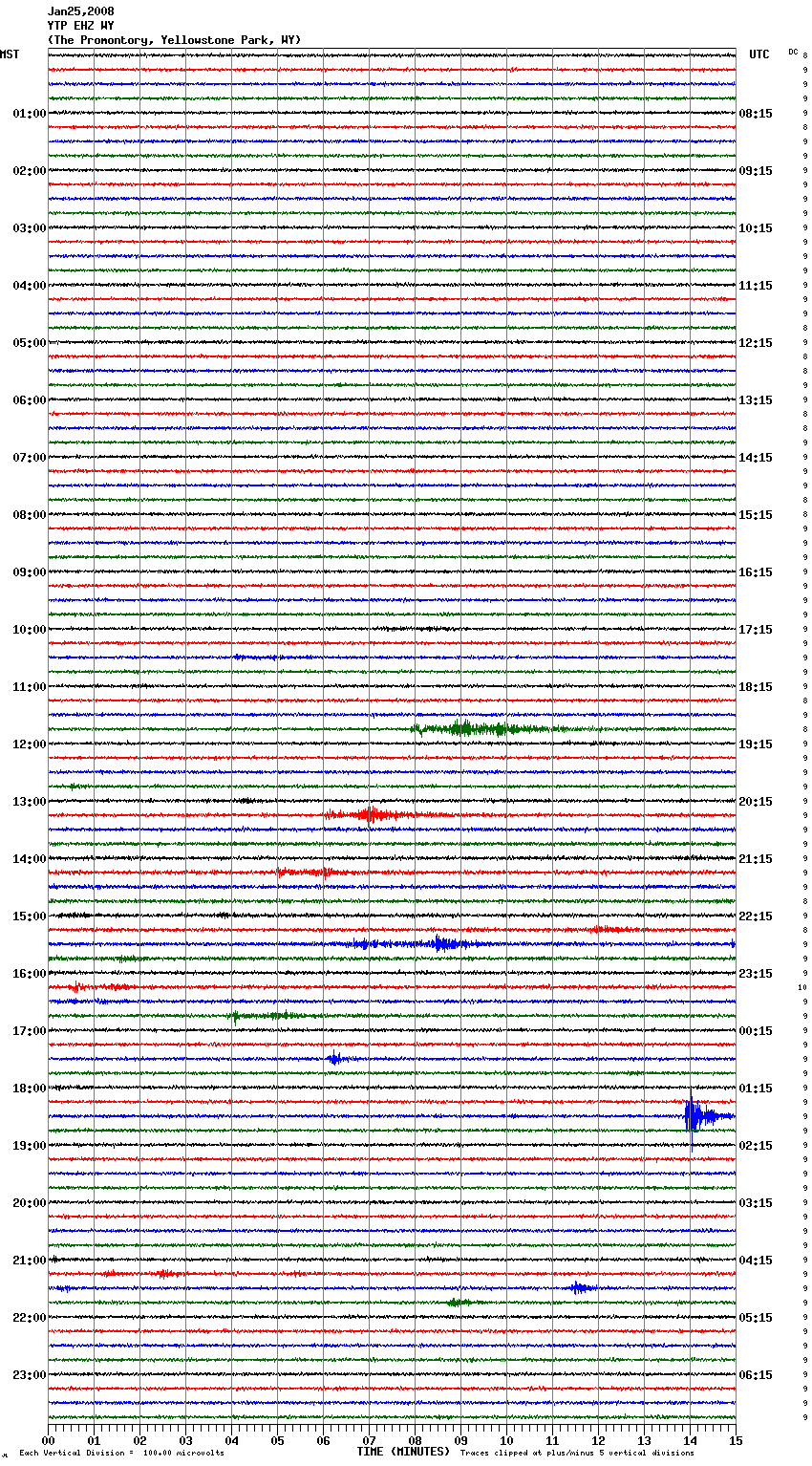Click the 14:15 UTC time label
Viewport: 812px width, 1466px height.
pos(756,458)
